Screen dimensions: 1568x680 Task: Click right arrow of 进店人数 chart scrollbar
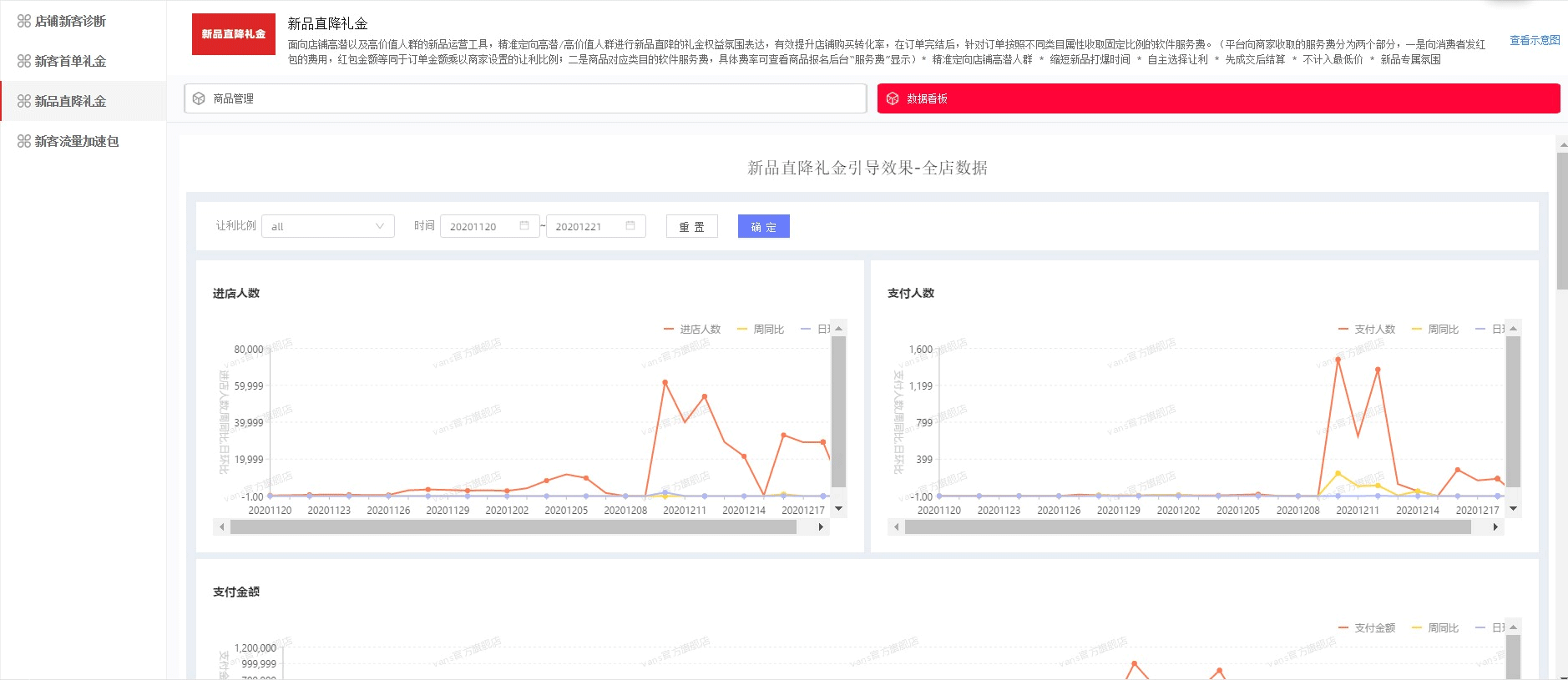click(x=821, y=526)
